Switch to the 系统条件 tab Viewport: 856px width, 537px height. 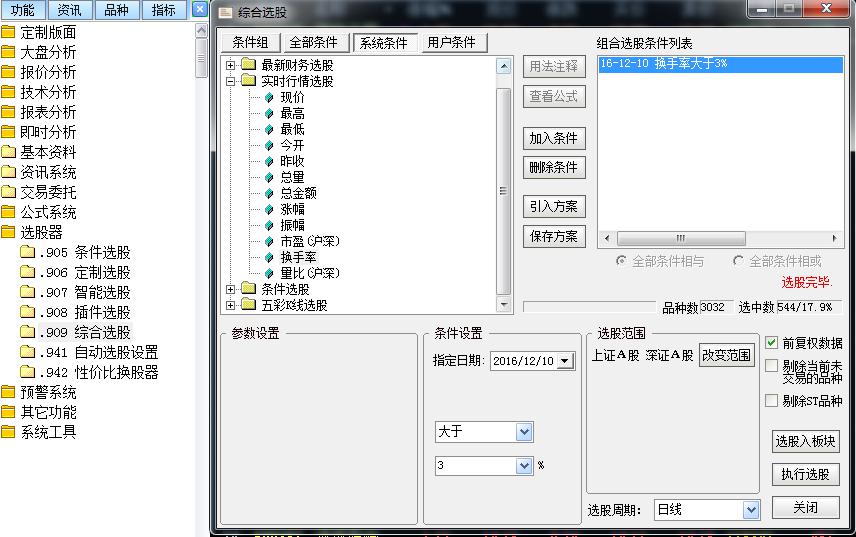click(x=384, y=43)
